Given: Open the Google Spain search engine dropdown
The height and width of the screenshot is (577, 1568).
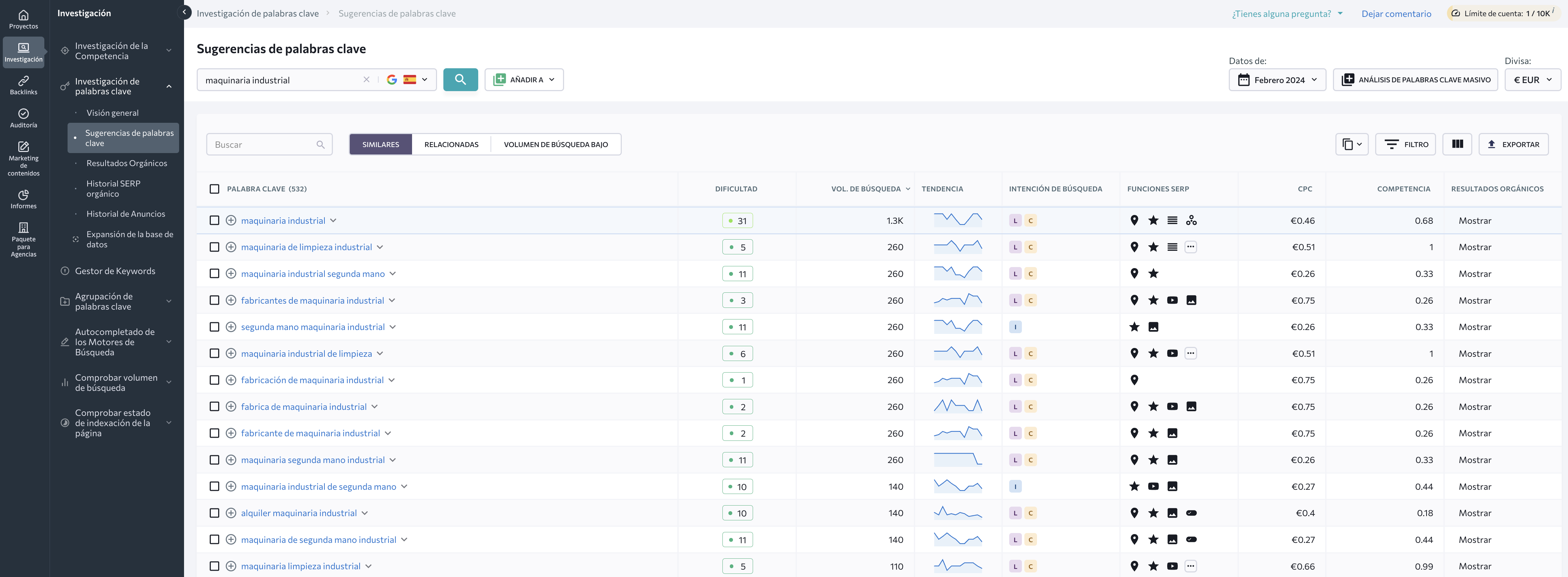Looking at the screenshot, I should 407,80.
